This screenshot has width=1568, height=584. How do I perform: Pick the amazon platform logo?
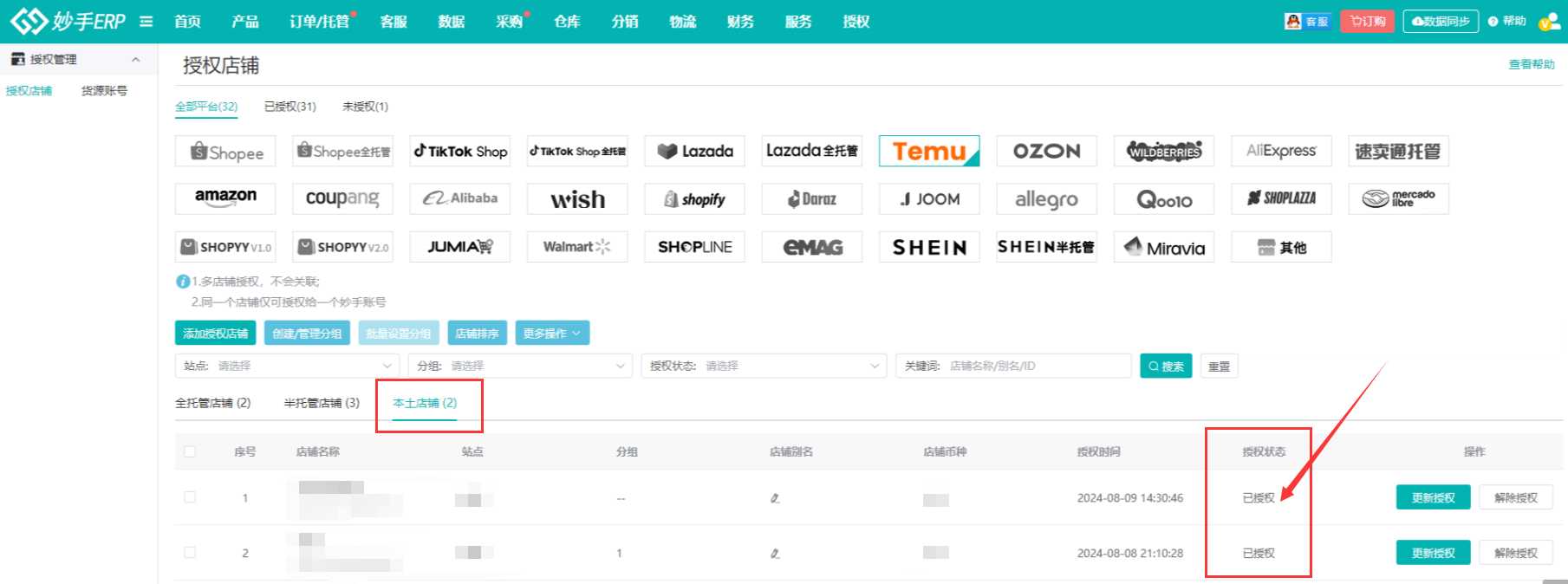225,199
